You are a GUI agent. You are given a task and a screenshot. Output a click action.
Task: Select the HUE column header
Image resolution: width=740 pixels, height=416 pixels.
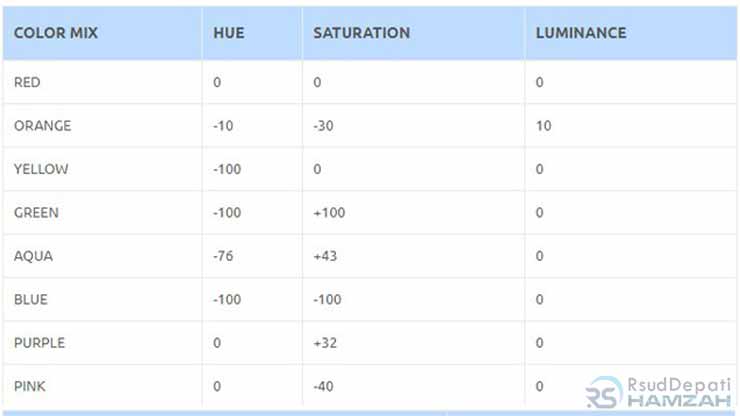(x=228, y=33)
